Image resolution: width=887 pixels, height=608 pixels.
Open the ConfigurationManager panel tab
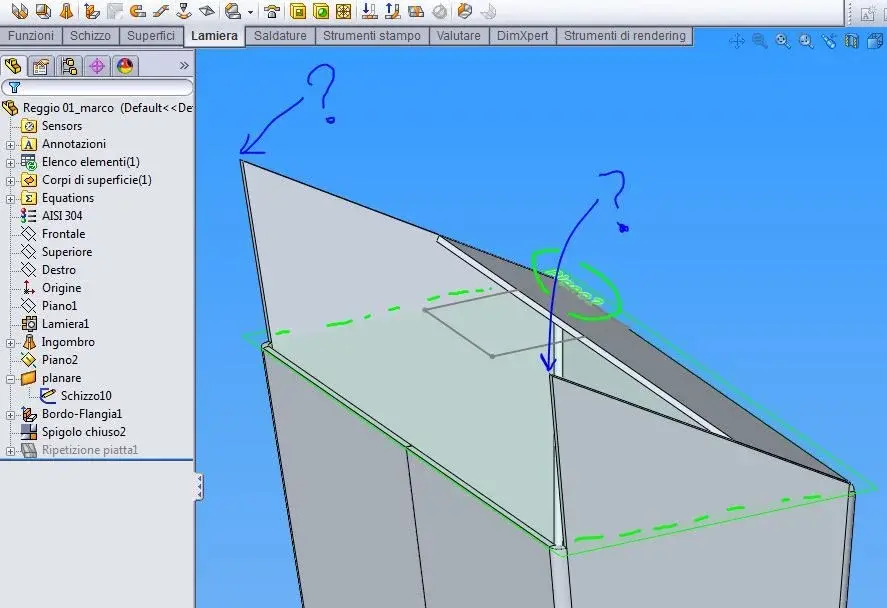pos(69,66)
